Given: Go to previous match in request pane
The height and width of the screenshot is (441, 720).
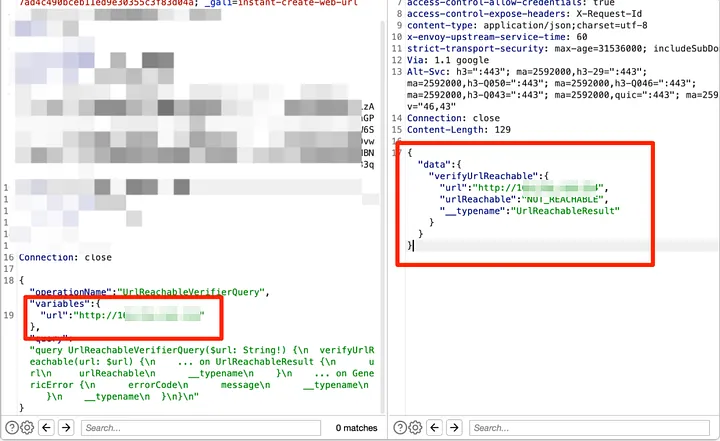Looking at the screenshot, I should pos(46,428).
